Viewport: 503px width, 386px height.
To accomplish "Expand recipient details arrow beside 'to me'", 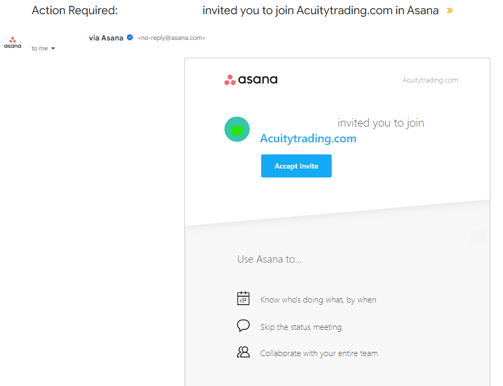I will (x=53, y=49).
